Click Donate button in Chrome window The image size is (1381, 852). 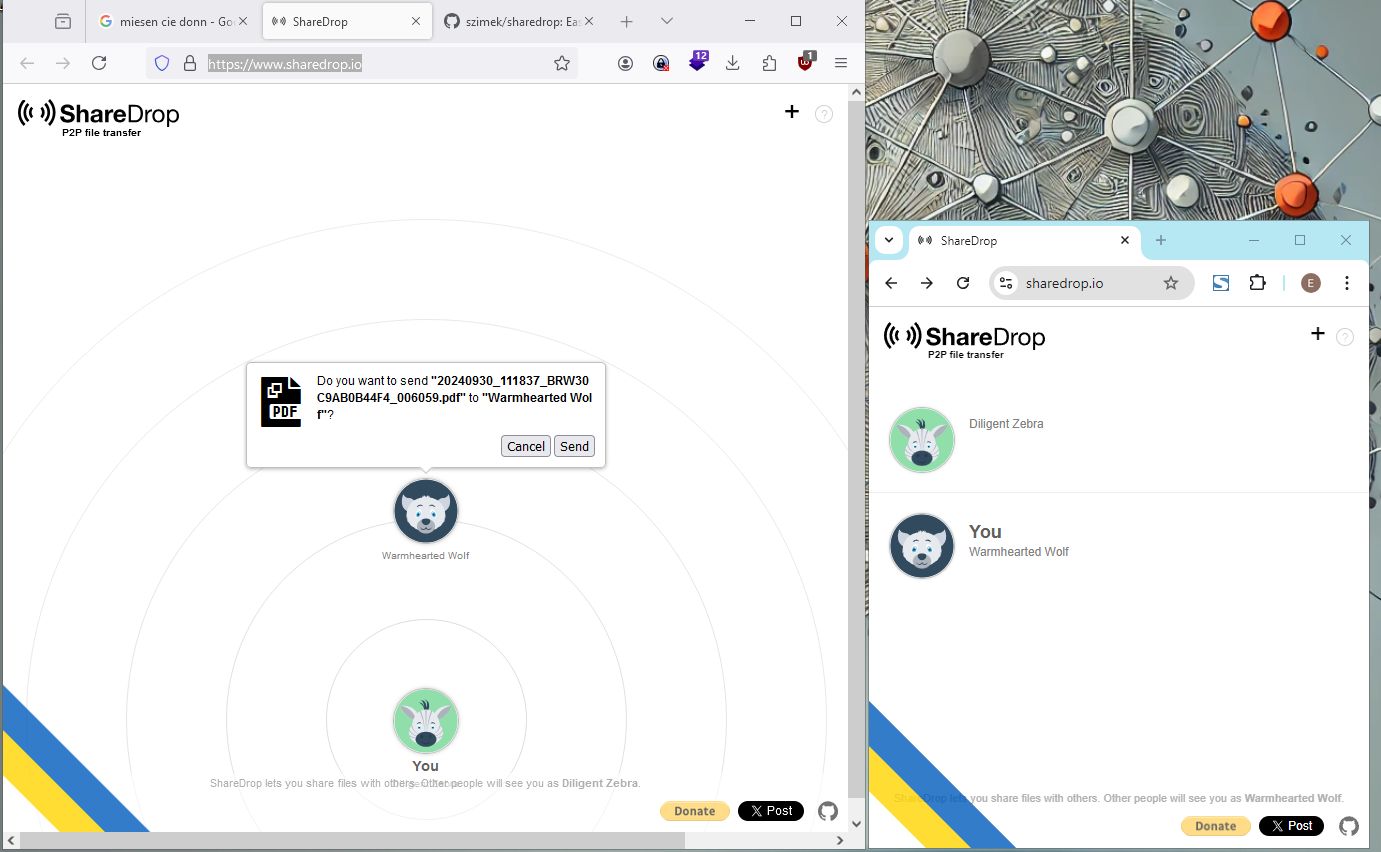pyautogui.click(x=1216, y=826)
